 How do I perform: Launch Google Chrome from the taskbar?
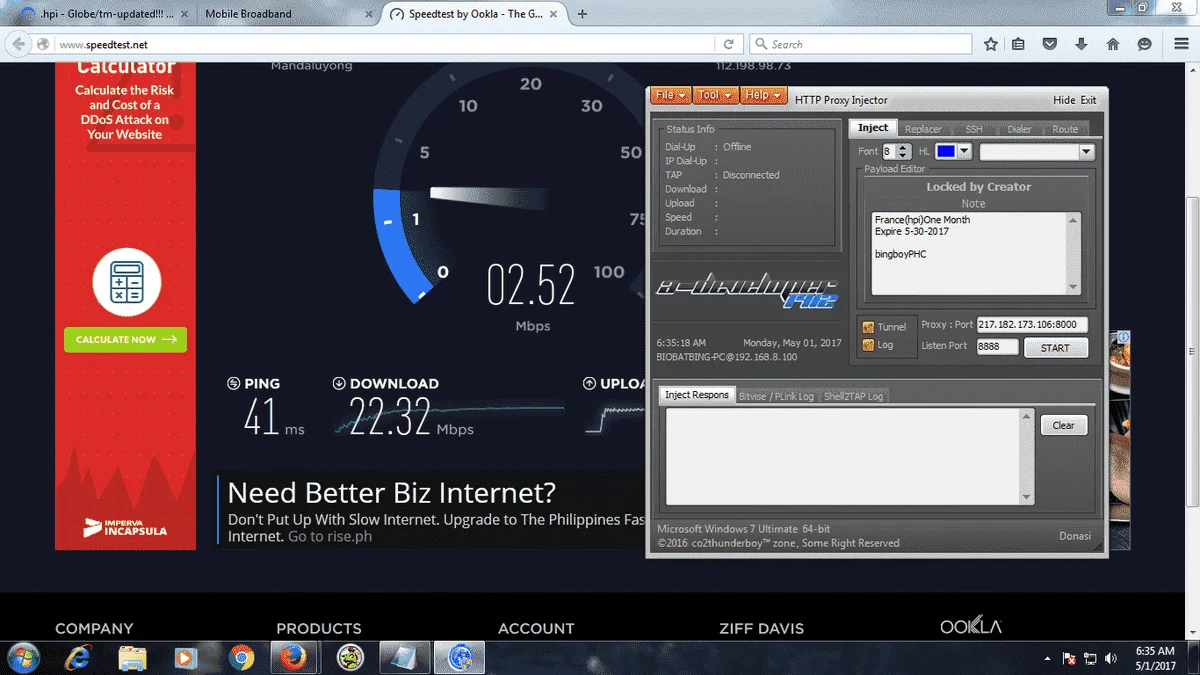click(241, 658)
